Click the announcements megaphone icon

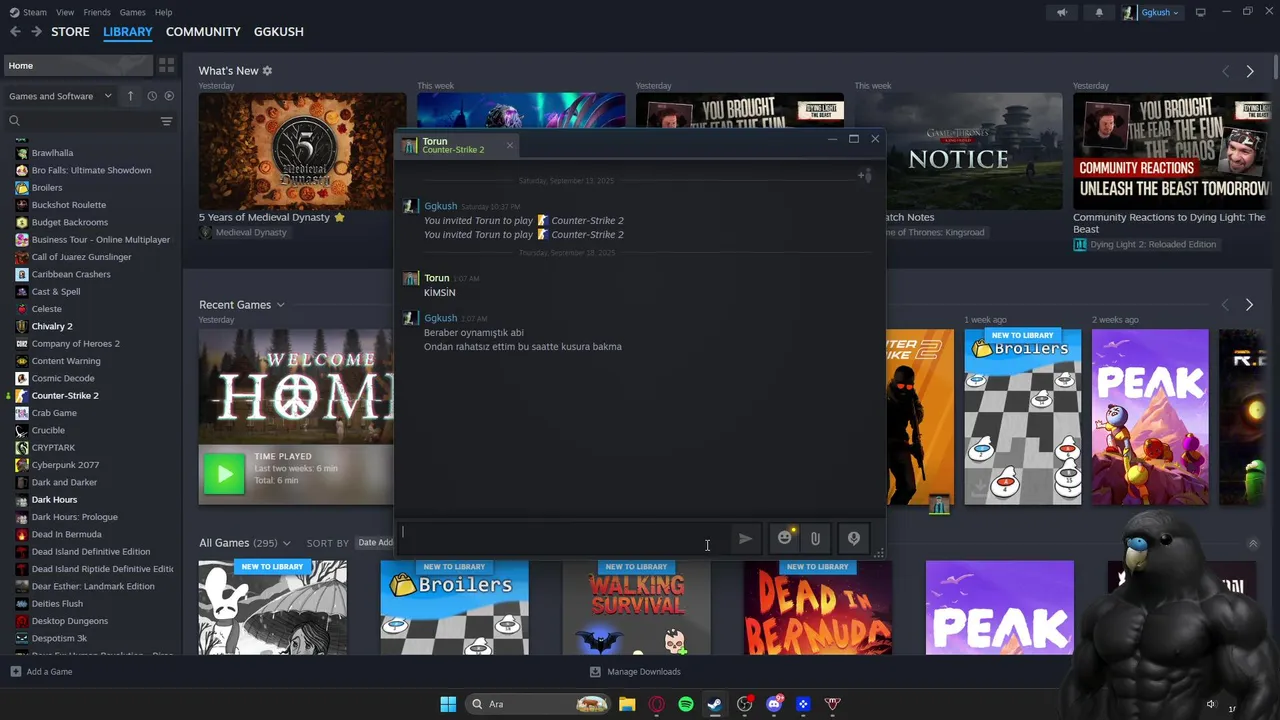pyautogui.click(x=1062, y=12)
